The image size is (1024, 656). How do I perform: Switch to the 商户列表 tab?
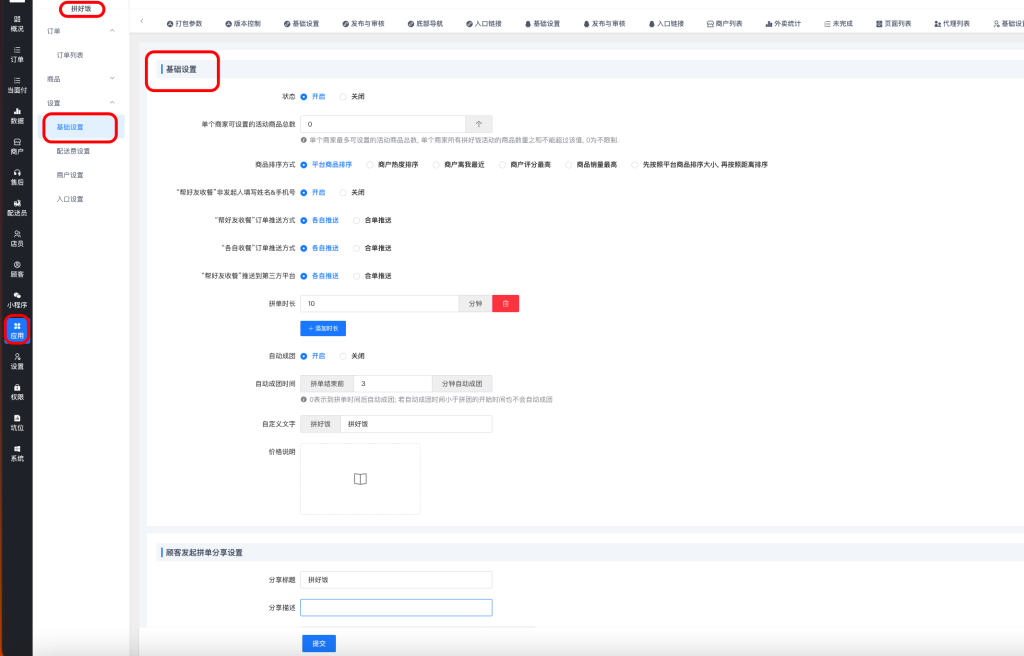[724, 22]
